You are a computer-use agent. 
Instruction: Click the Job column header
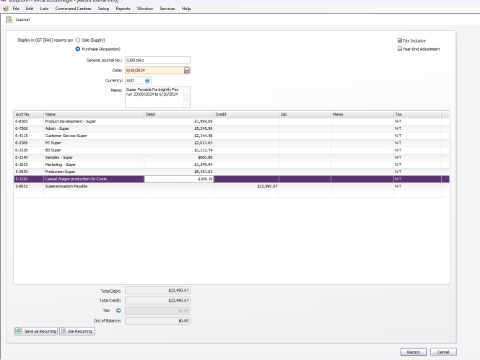tap(305, 114)
